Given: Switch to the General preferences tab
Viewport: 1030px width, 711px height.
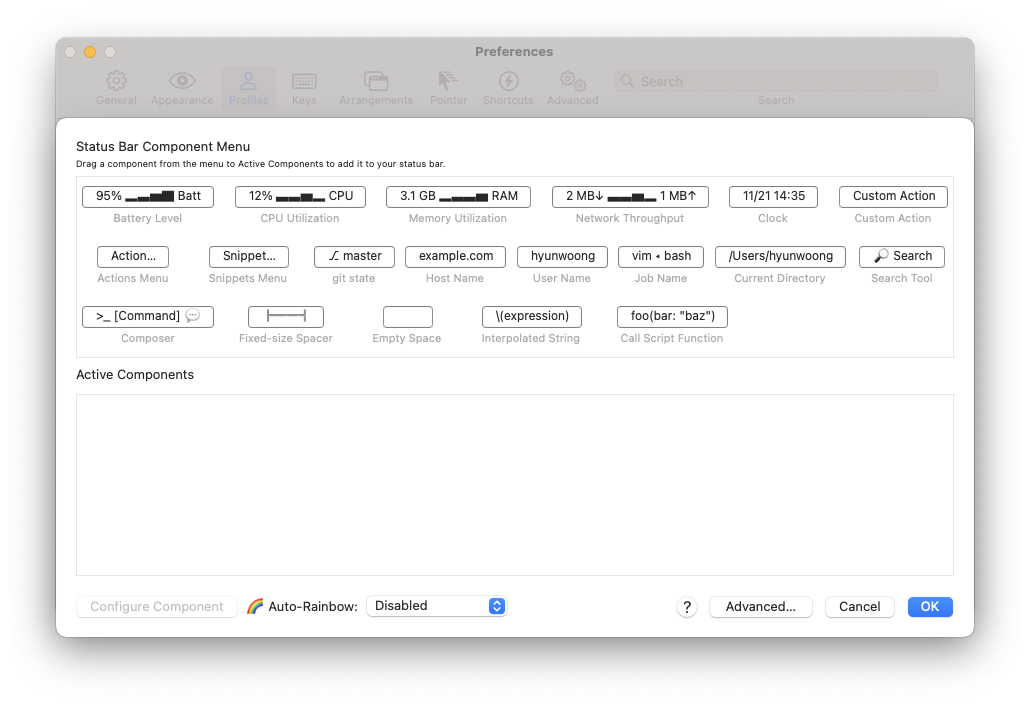Looking at the screenshot, I should [116, 89].
